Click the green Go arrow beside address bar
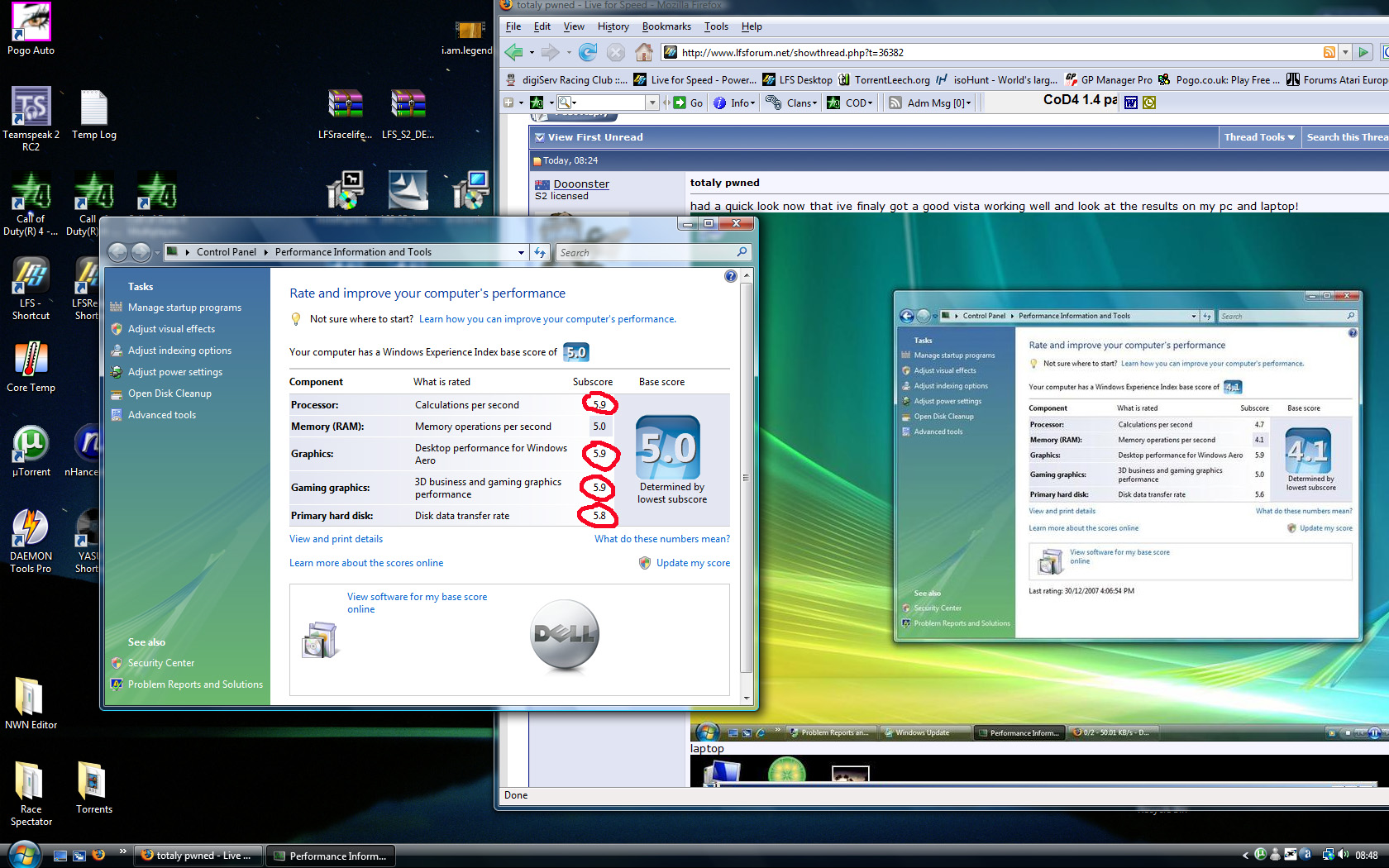Viewport: 1389px width, 868px height. (x=1364, y=52)
